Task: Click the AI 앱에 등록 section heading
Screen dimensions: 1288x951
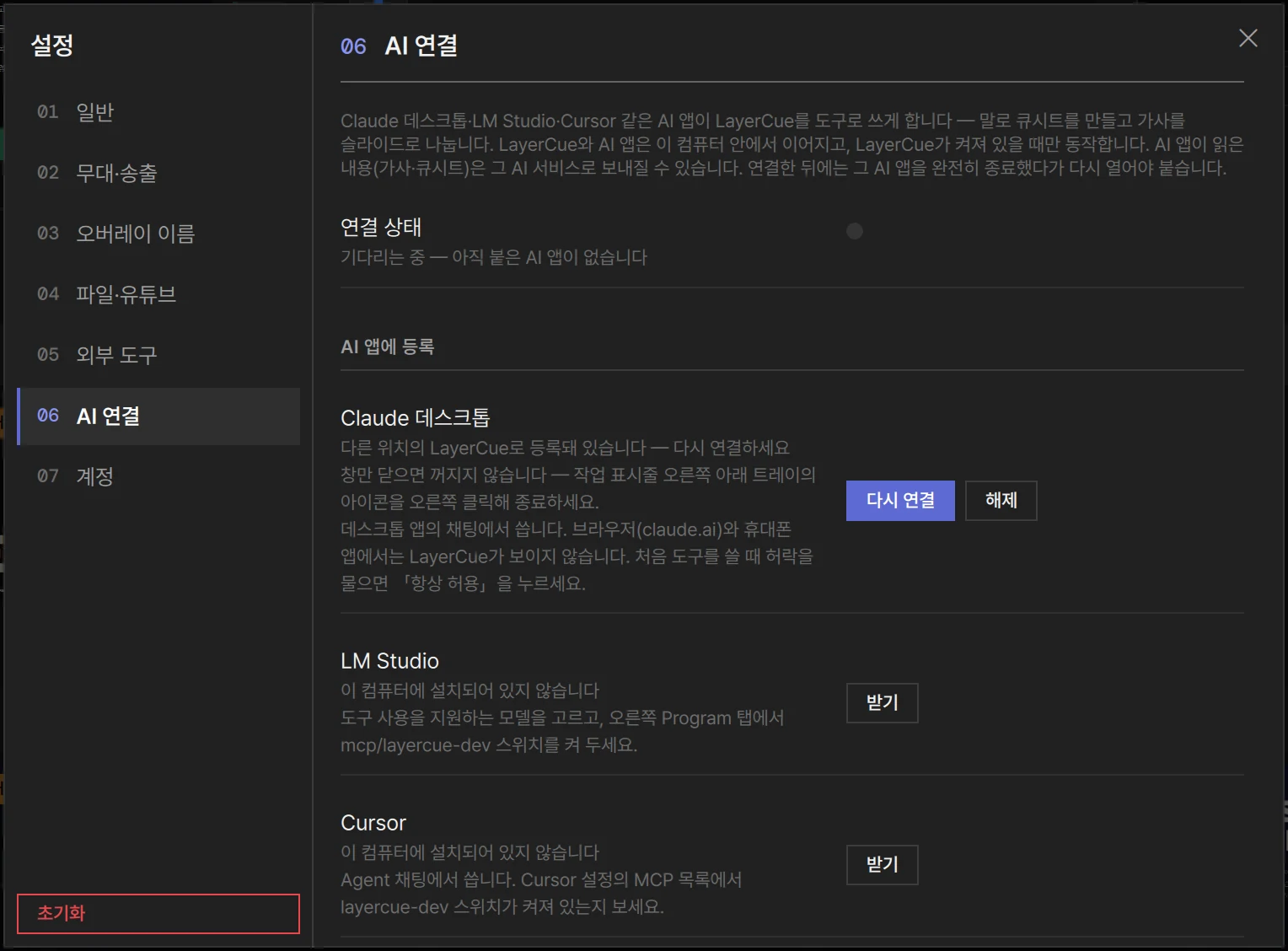Action: pyautogui.click(x=388, y=347)
